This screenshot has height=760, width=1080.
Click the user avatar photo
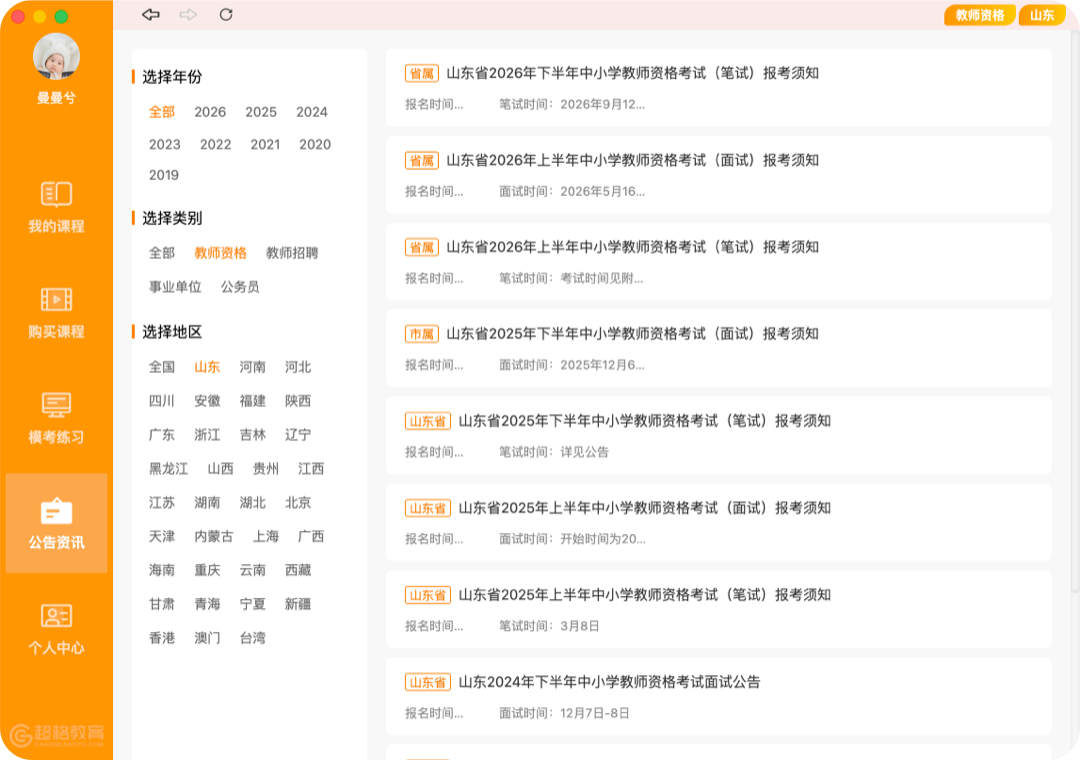(x=56, y=56)
